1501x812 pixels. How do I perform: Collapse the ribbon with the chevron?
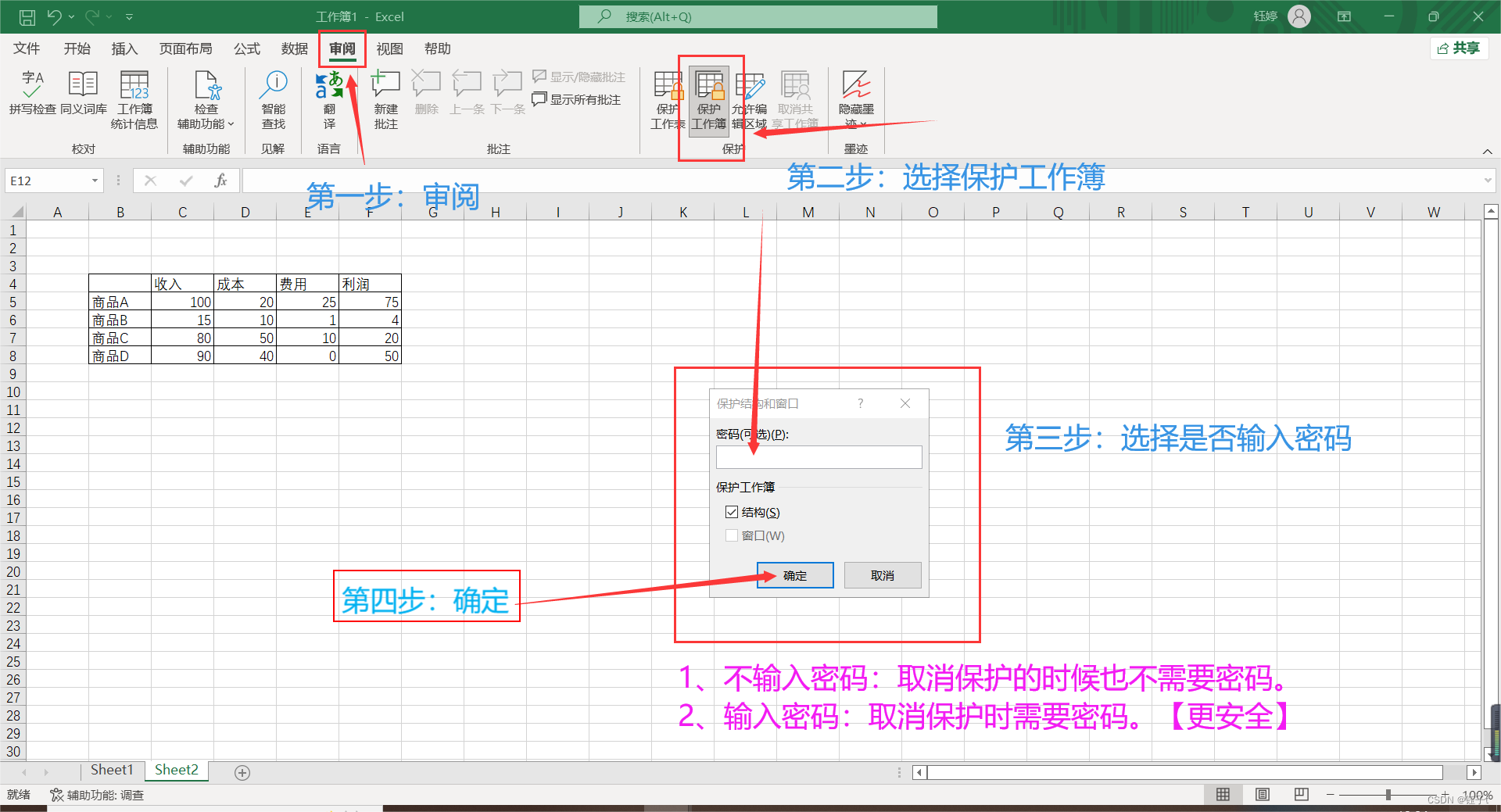(x=1487, y=151)
